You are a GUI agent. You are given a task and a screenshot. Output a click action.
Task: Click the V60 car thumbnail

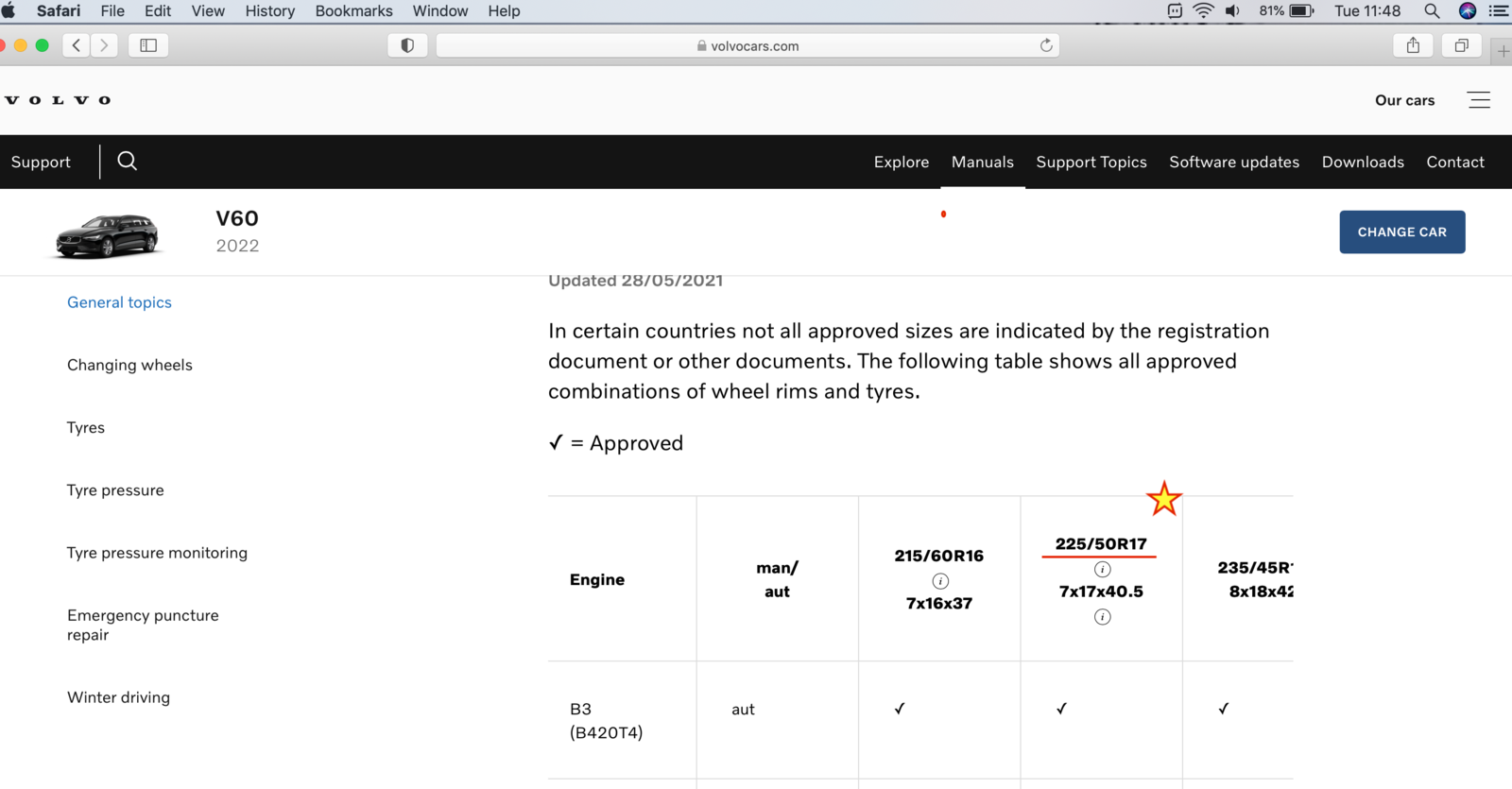point(107,235)
